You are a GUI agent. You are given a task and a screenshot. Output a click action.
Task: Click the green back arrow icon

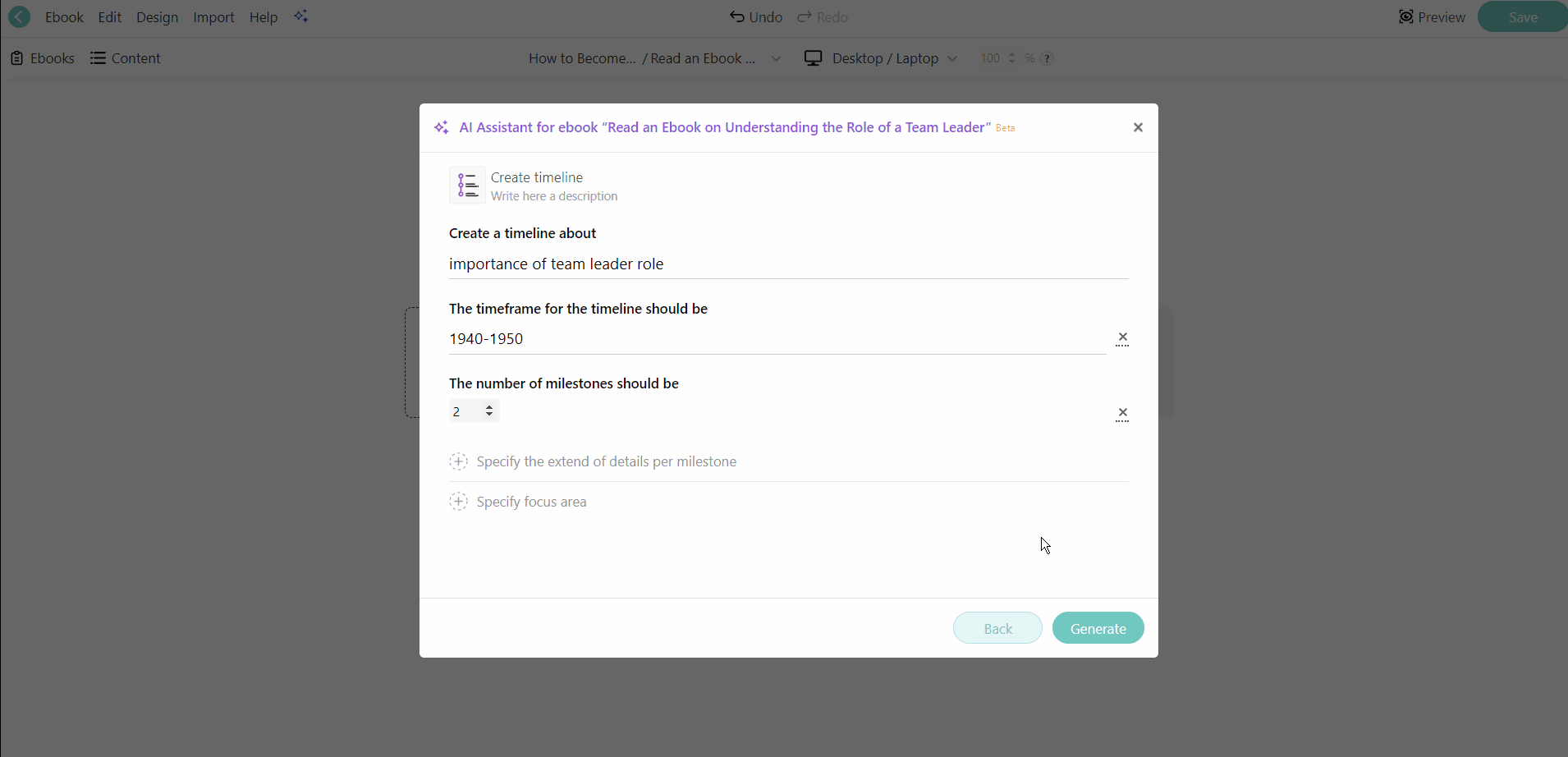tap(19, 16)
